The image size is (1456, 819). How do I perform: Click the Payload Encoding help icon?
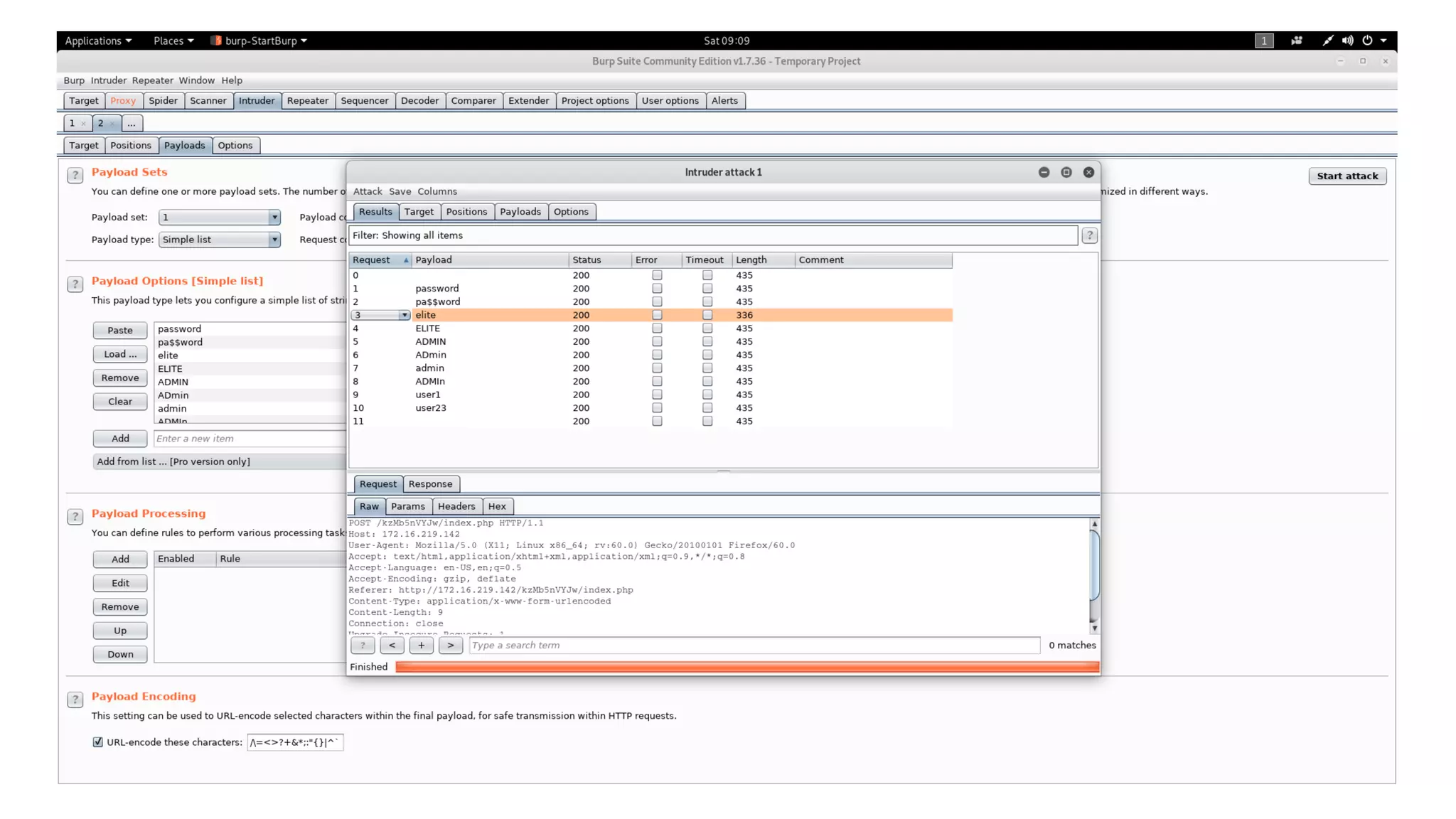75,700
